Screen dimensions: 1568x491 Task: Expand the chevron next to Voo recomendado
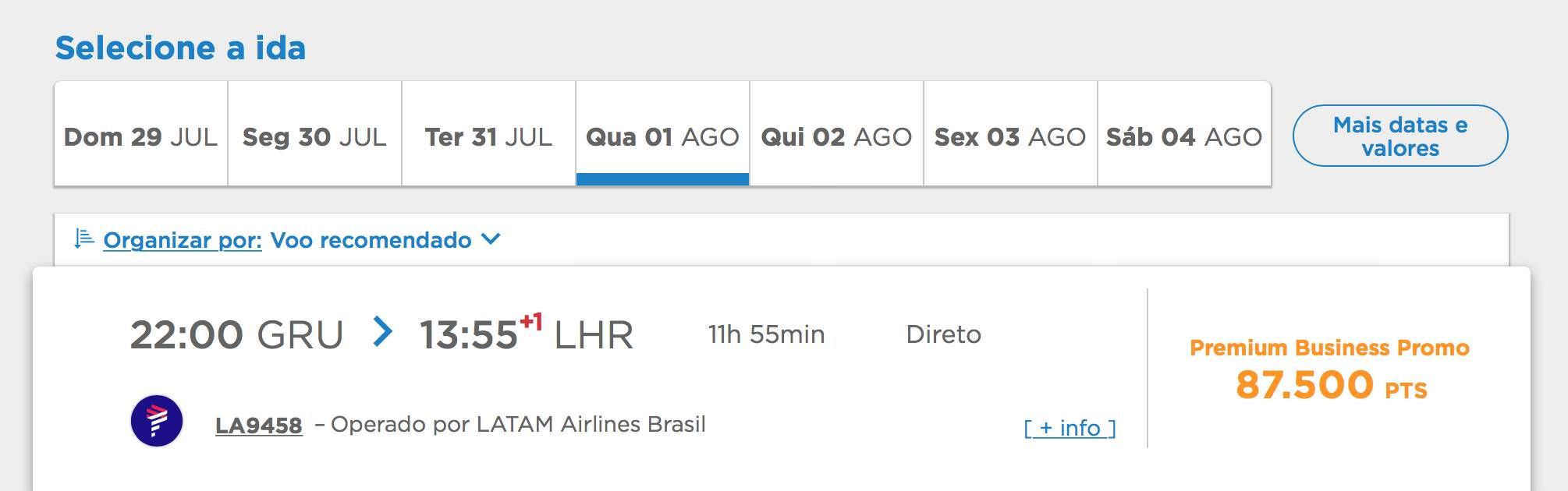coord(491,238)
